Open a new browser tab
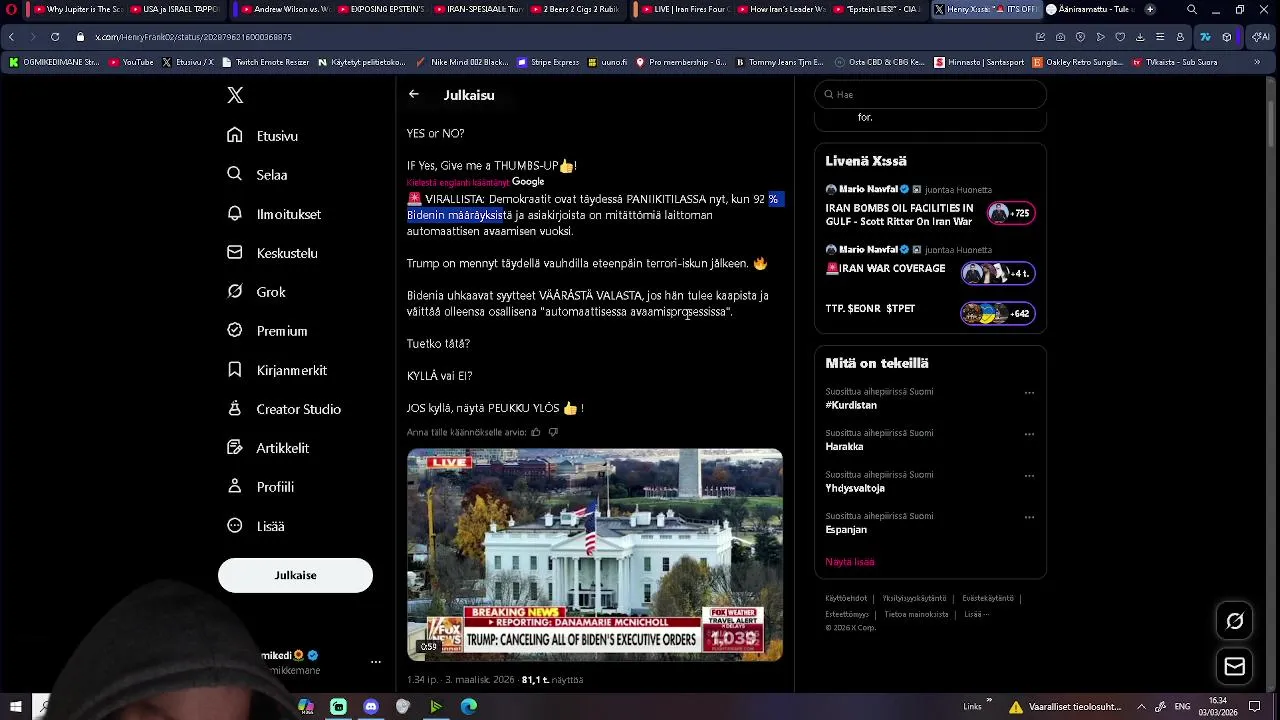Image resolution: width=1280 pixels, height=720 pixels. pyautogui.click(x=1150, y=9)
